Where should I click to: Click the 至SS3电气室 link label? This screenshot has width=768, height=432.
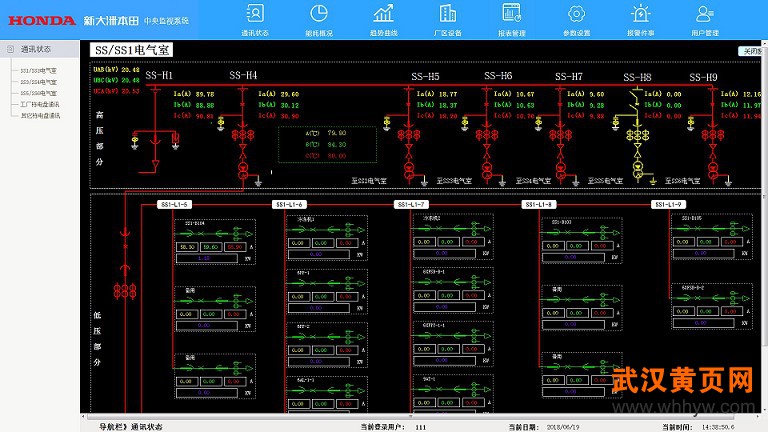(x=454, y=181)
